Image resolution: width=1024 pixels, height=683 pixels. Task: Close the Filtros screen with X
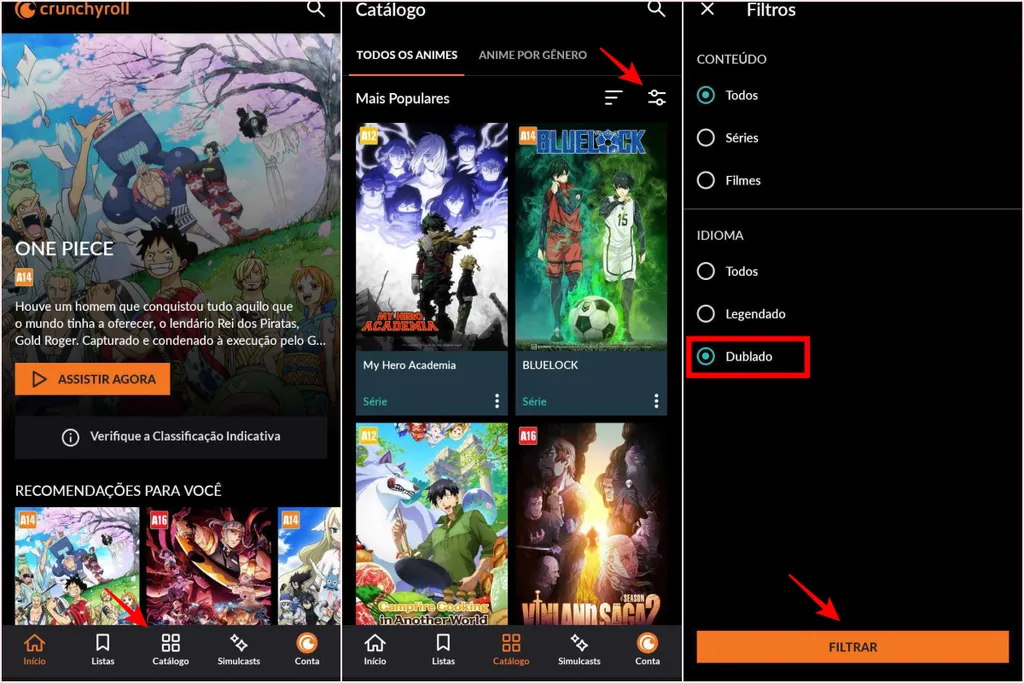707,10
